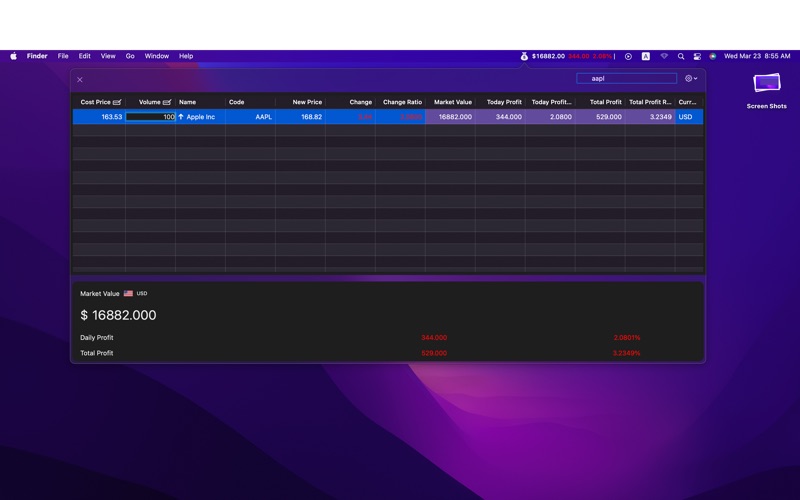The height and width of the screenshot is (500, 800).
Task: Open Control Center icon
Action: point(697,56)
